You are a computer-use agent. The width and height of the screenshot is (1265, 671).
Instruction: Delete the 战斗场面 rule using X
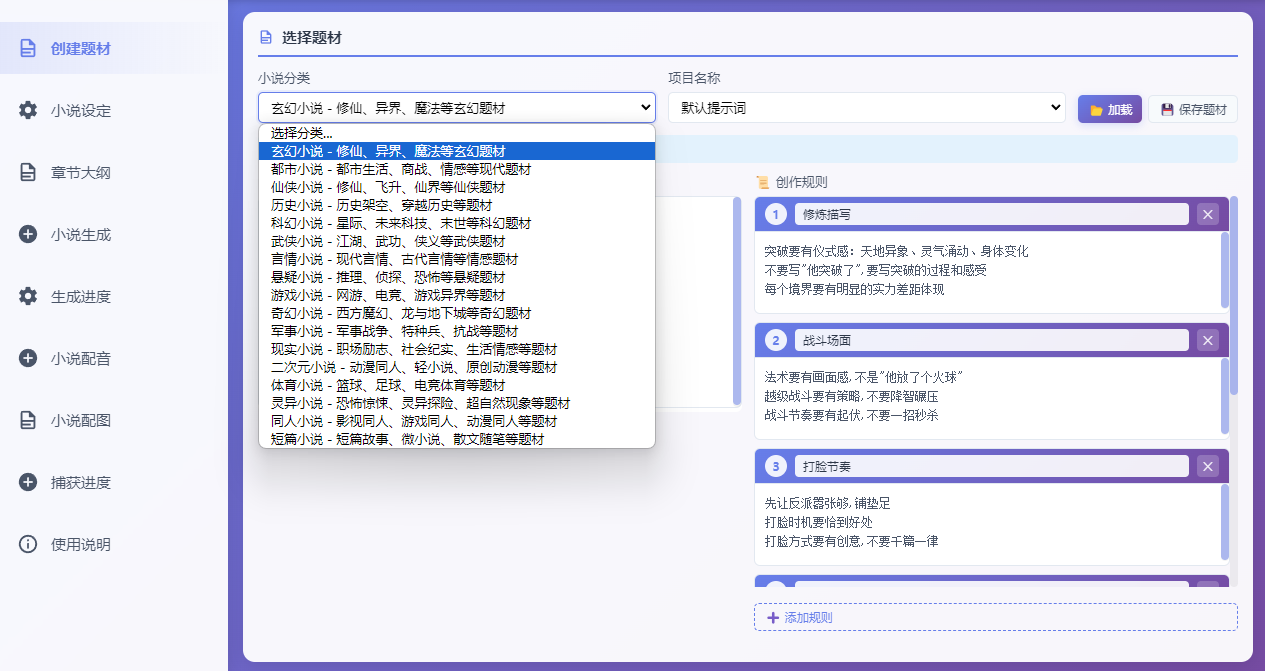point(1208,340)
